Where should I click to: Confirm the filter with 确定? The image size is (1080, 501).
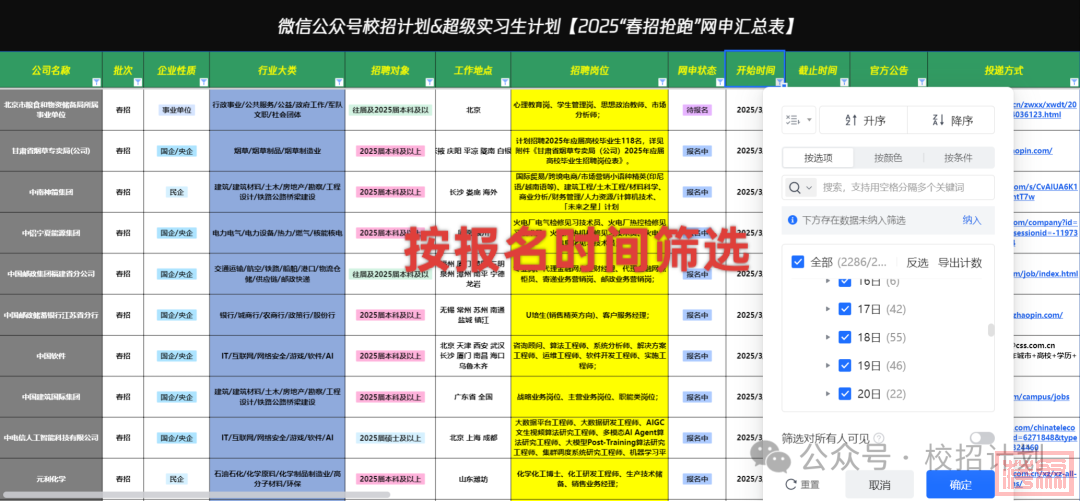(960, 484)
